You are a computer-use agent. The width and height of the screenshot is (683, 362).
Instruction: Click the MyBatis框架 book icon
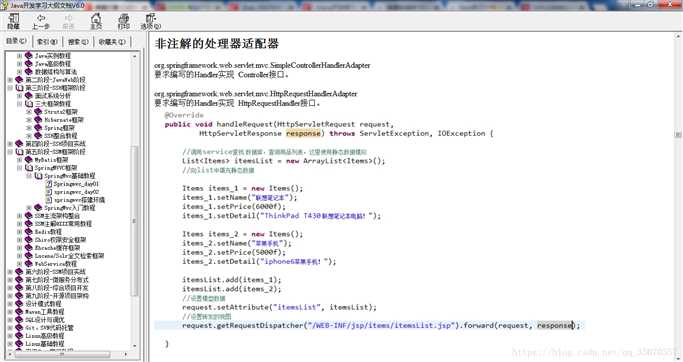point(29,160)
